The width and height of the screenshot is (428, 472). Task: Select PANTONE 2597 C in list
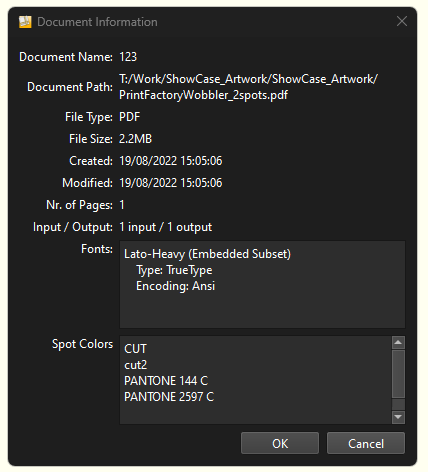169,397
